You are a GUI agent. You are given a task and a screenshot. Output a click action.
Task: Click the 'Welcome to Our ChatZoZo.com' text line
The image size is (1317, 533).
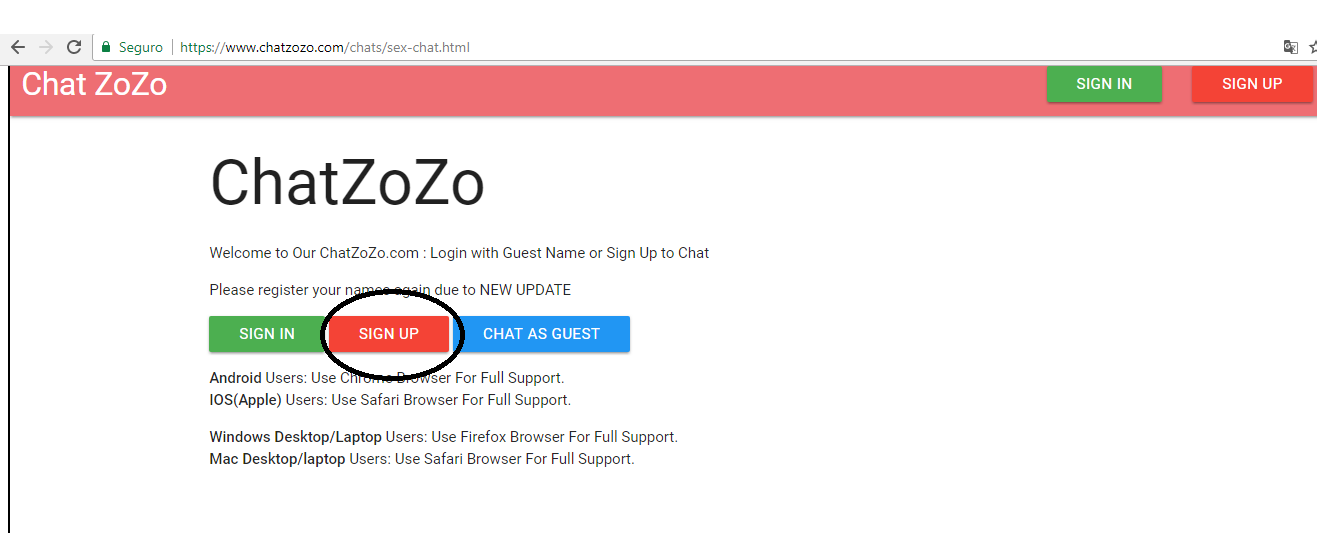pos(459,253)
